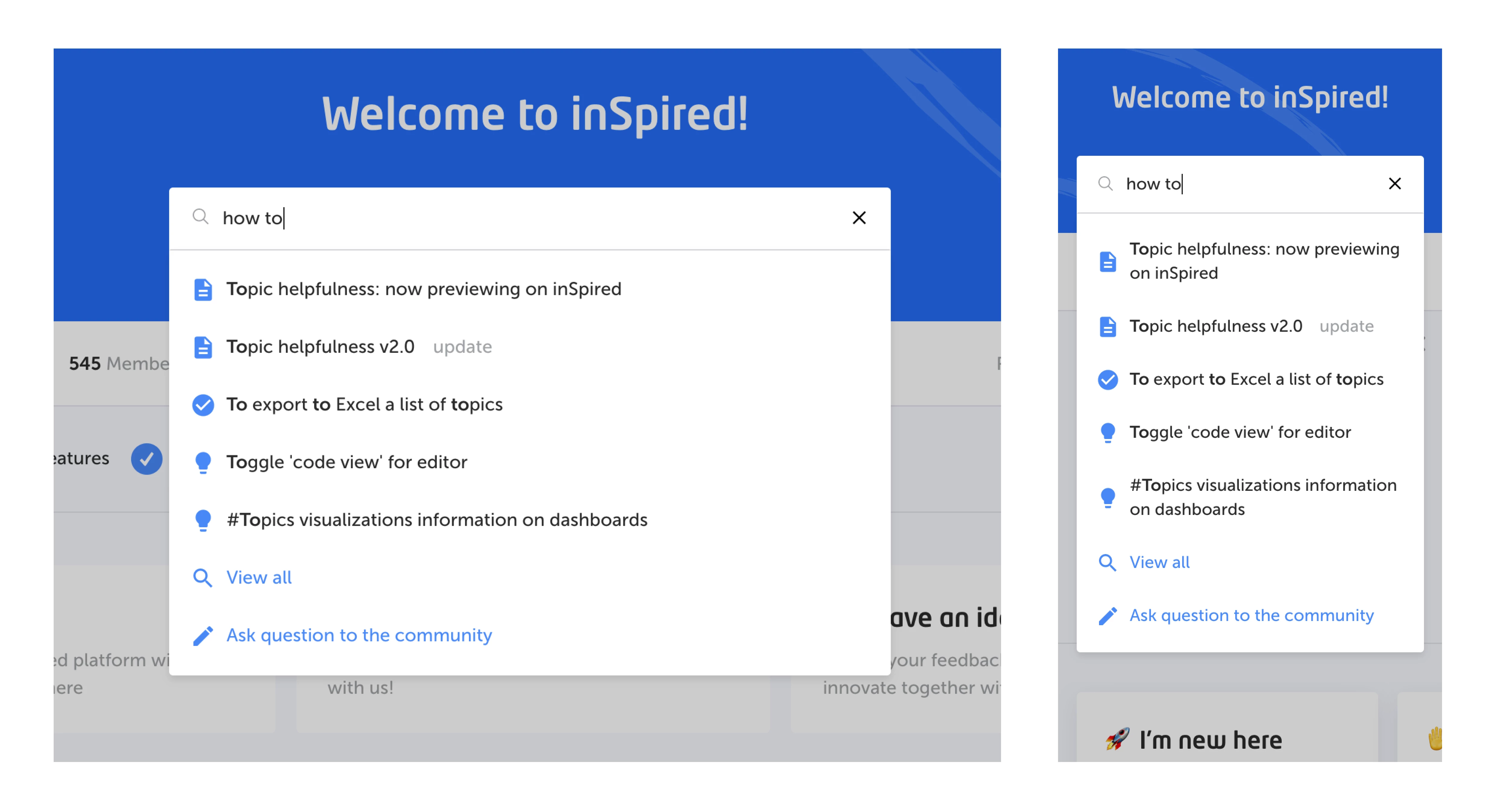This screenshot has height=812, width=1496.
Task: Click magnifier icon in narrow search field
Action: tap(1105, 183)
